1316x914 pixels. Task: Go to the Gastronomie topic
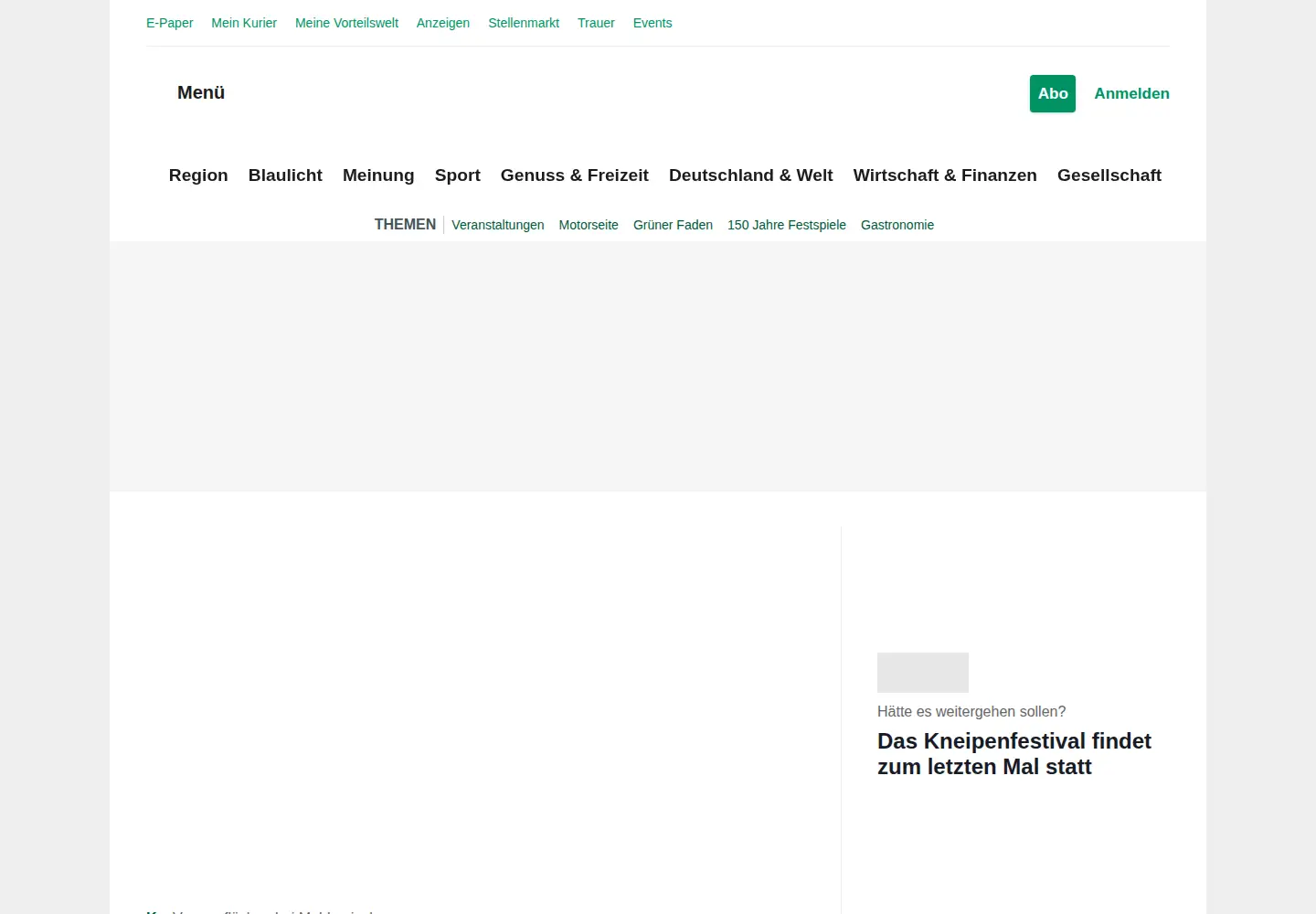pyautogui.click(x=897, y=225)
